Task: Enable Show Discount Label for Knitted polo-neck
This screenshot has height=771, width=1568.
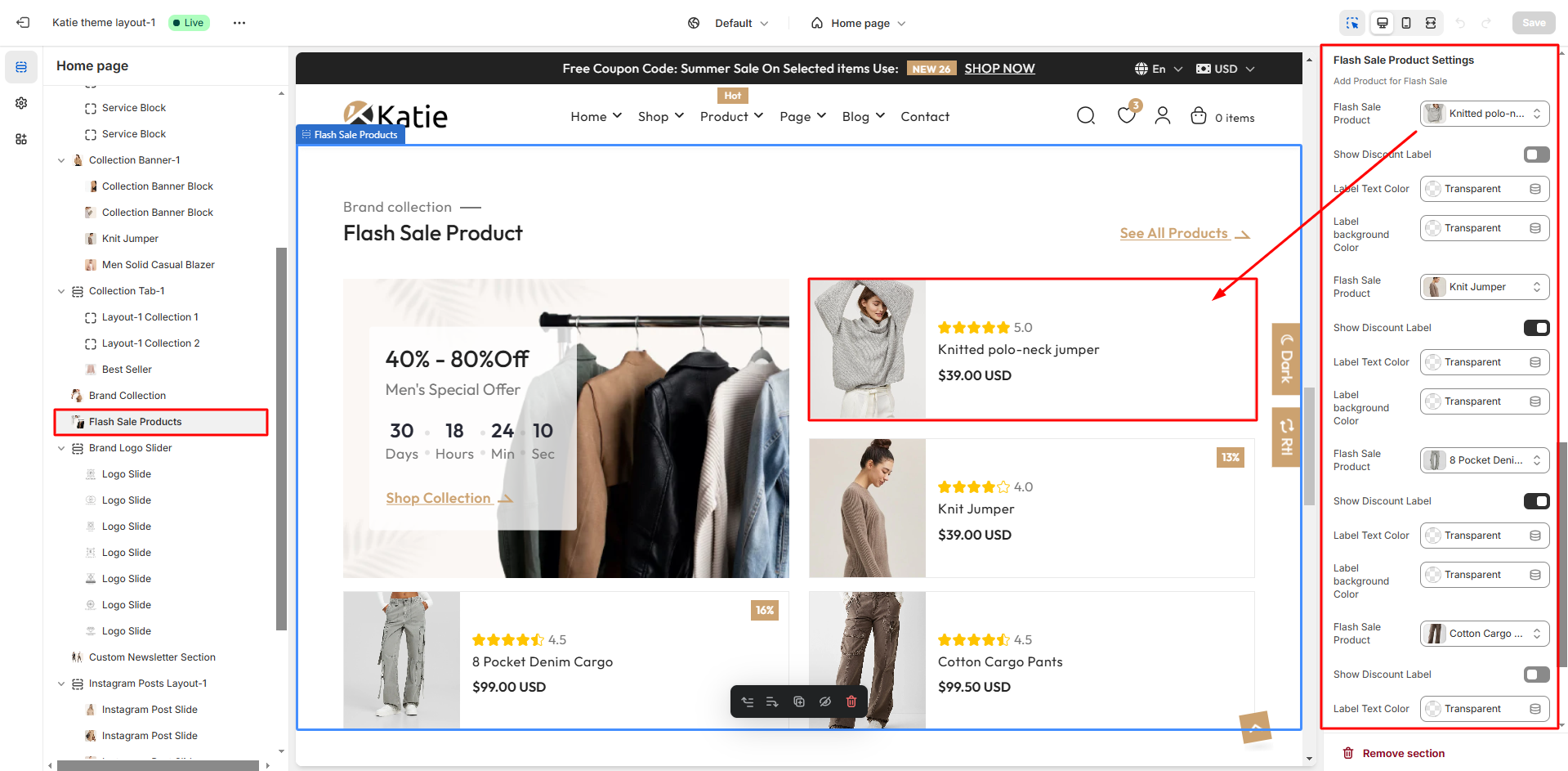Action: [x=1536, y=155]
